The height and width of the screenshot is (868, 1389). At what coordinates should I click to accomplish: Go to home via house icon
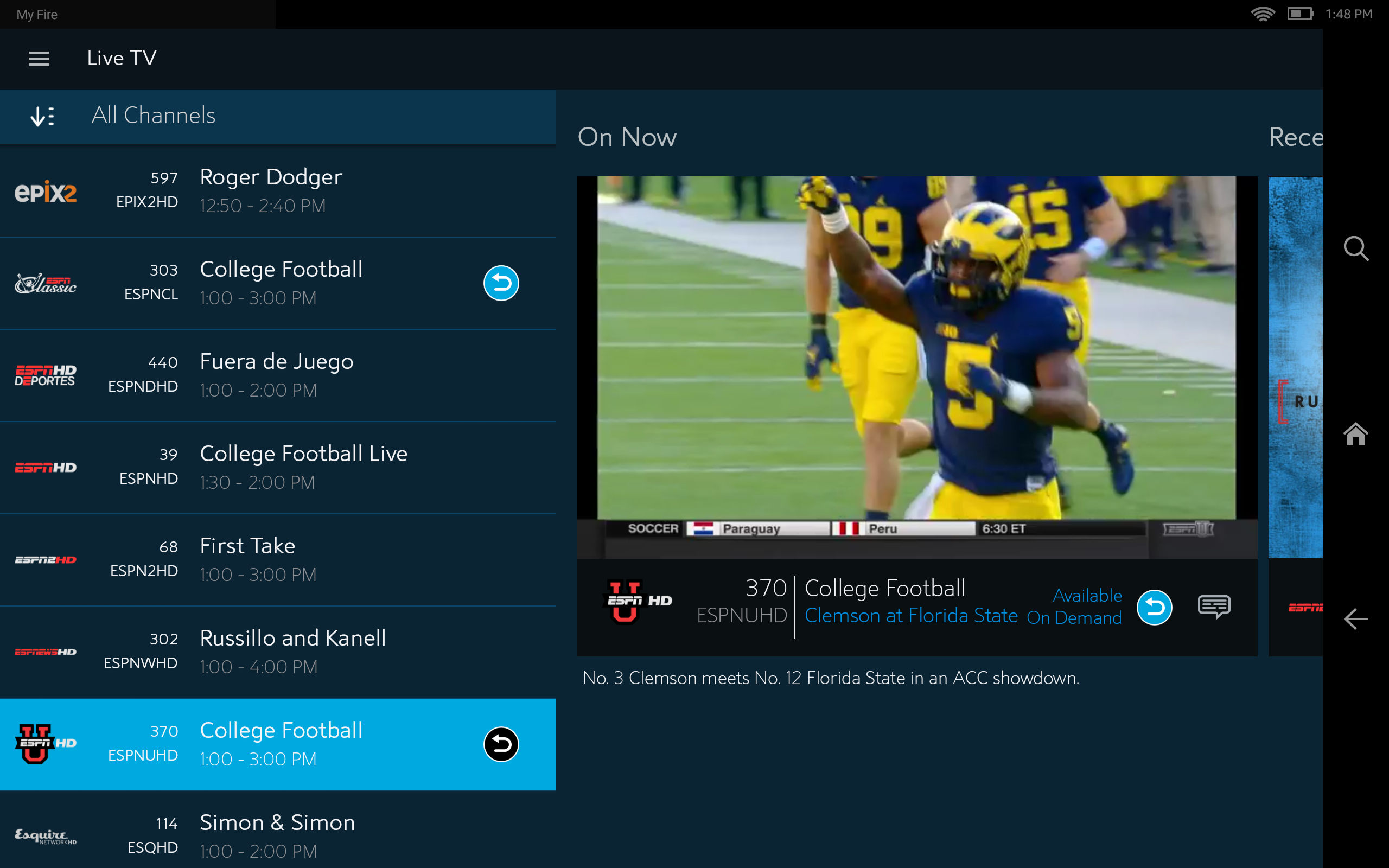(1356, 435)
